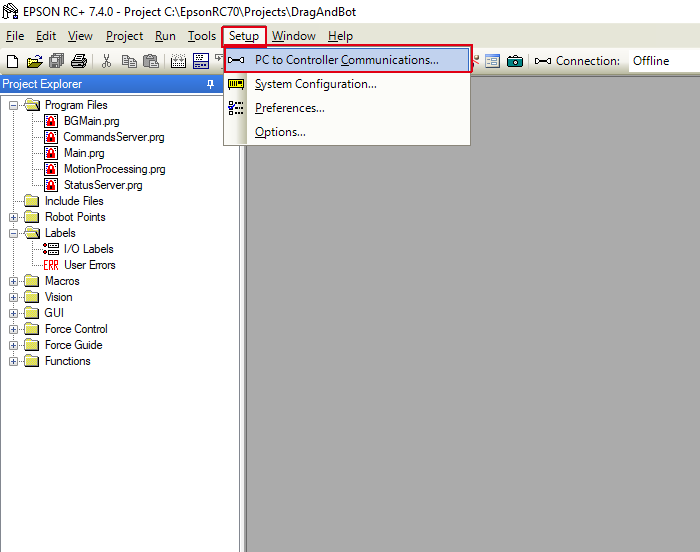This screenshot has width=700, height=552.
Task: Close the open Setup menu
Action: (x=244, y=36)
